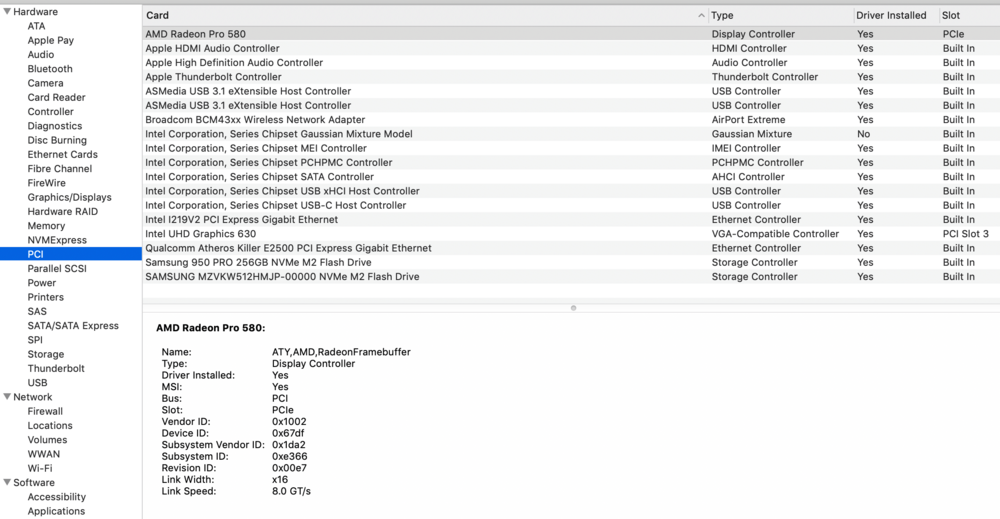Image resolution: width=1000 pixels, height=519 pixels.
Task: Click the ATY,AMD,RadeonFramebuffer name value
Action: pyautogui.click(x=341, y=352)
